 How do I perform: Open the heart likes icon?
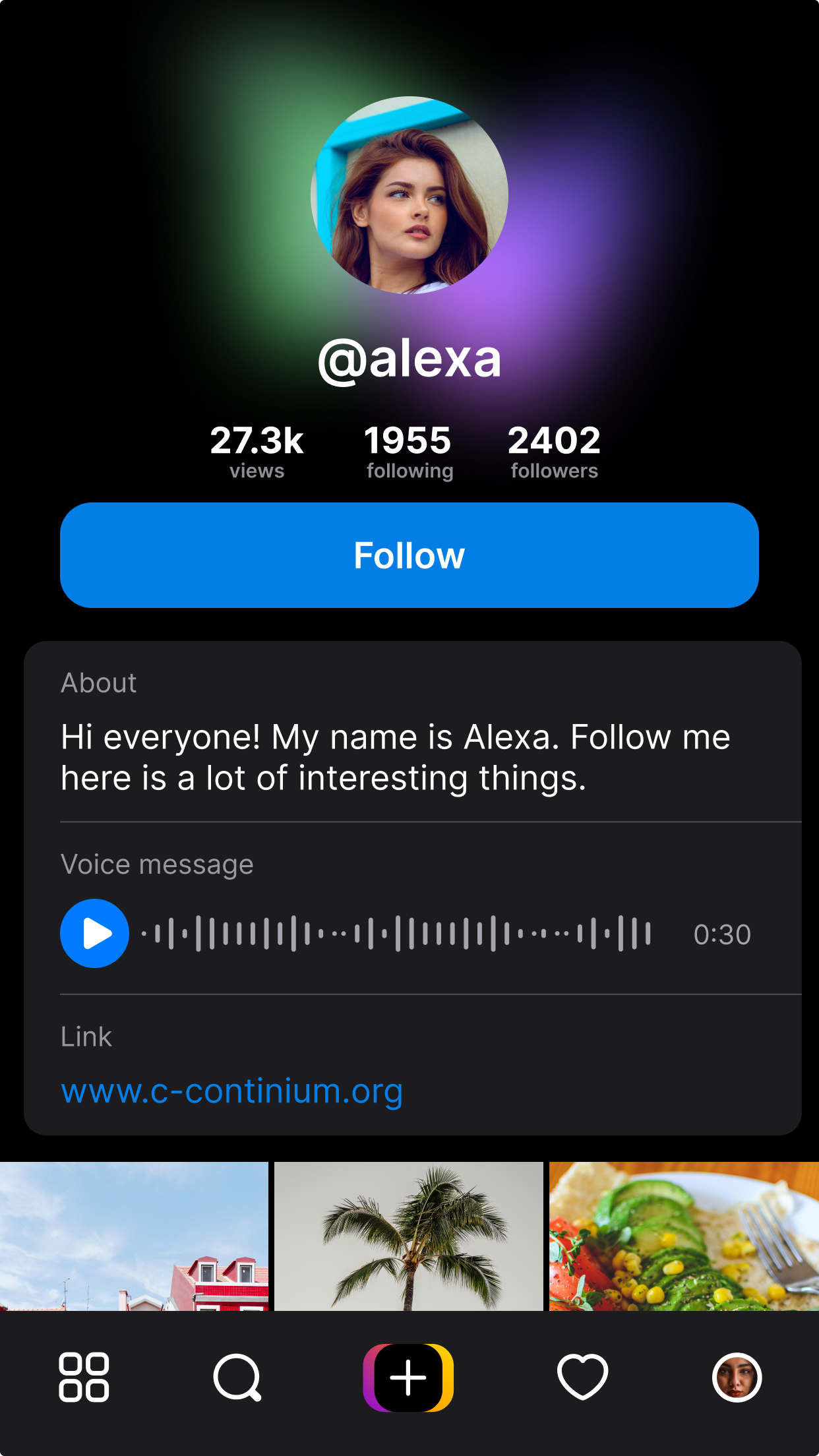pos(582,1377)
